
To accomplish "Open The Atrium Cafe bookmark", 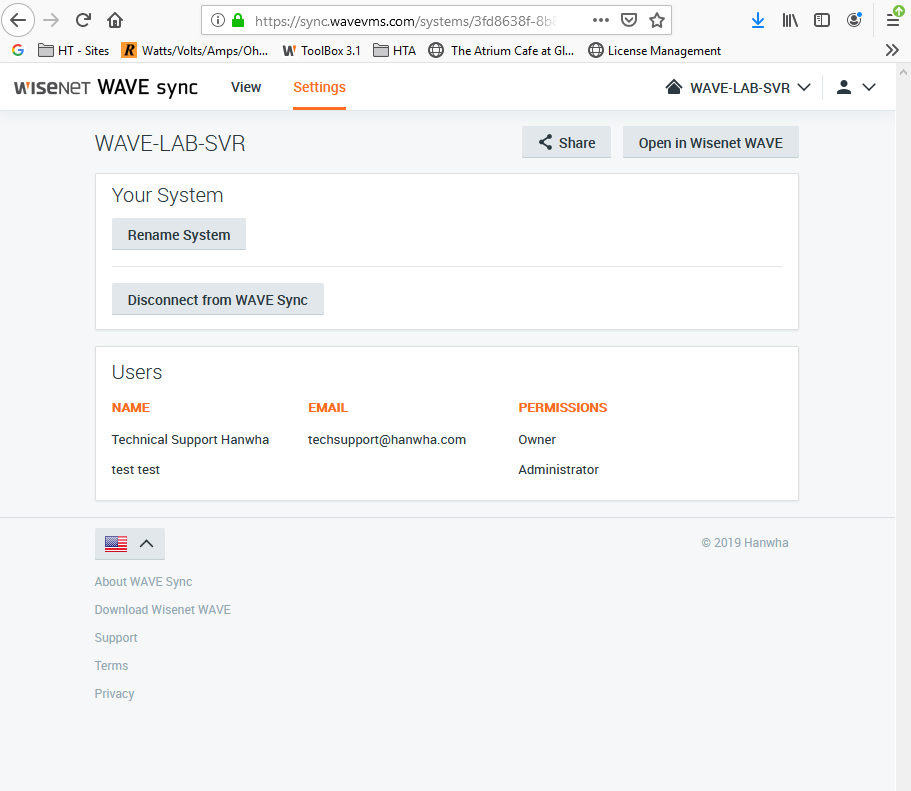I will click(501, 51).
